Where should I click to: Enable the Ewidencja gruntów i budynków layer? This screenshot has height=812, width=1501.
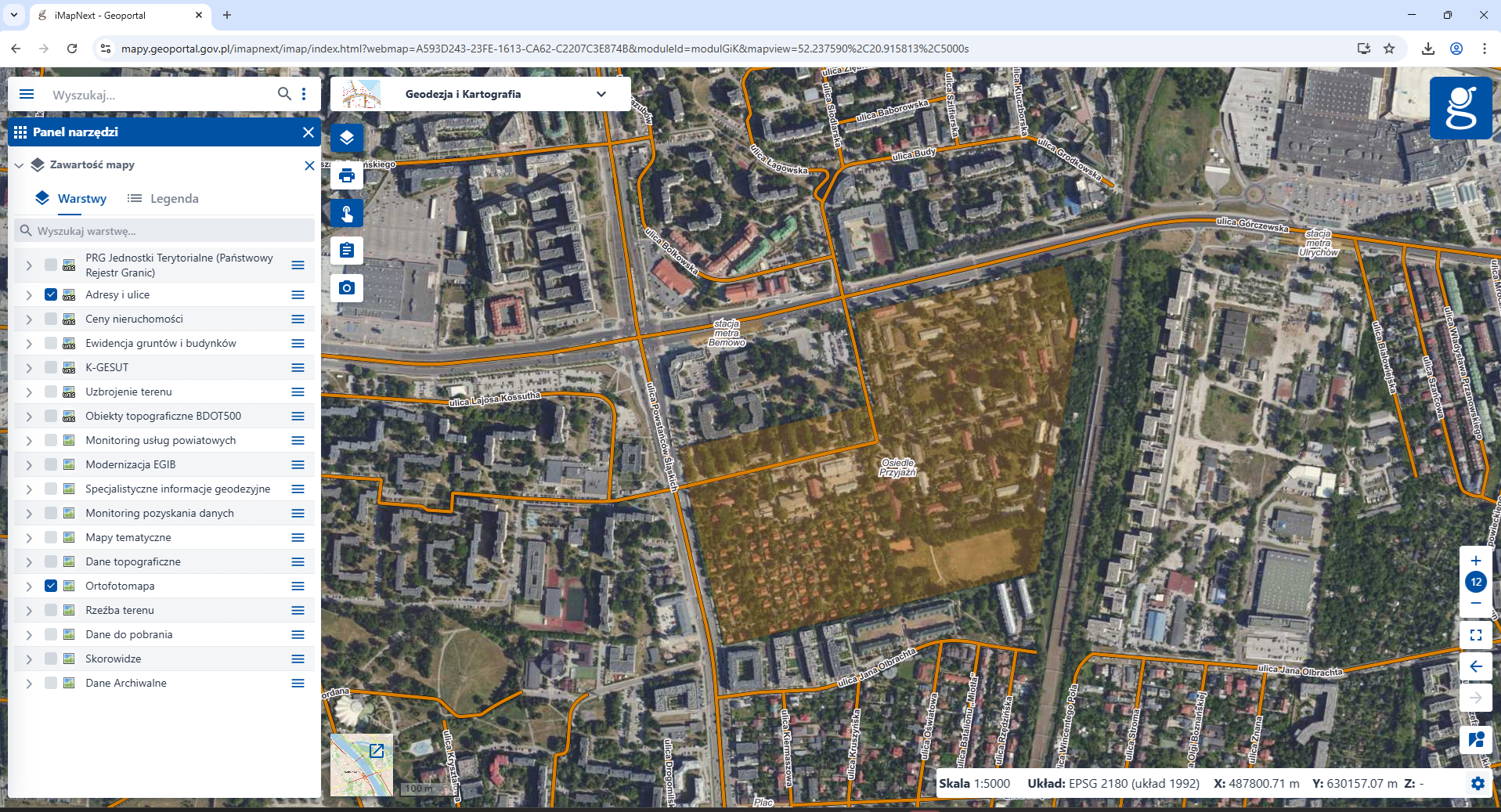click(51, 344)
